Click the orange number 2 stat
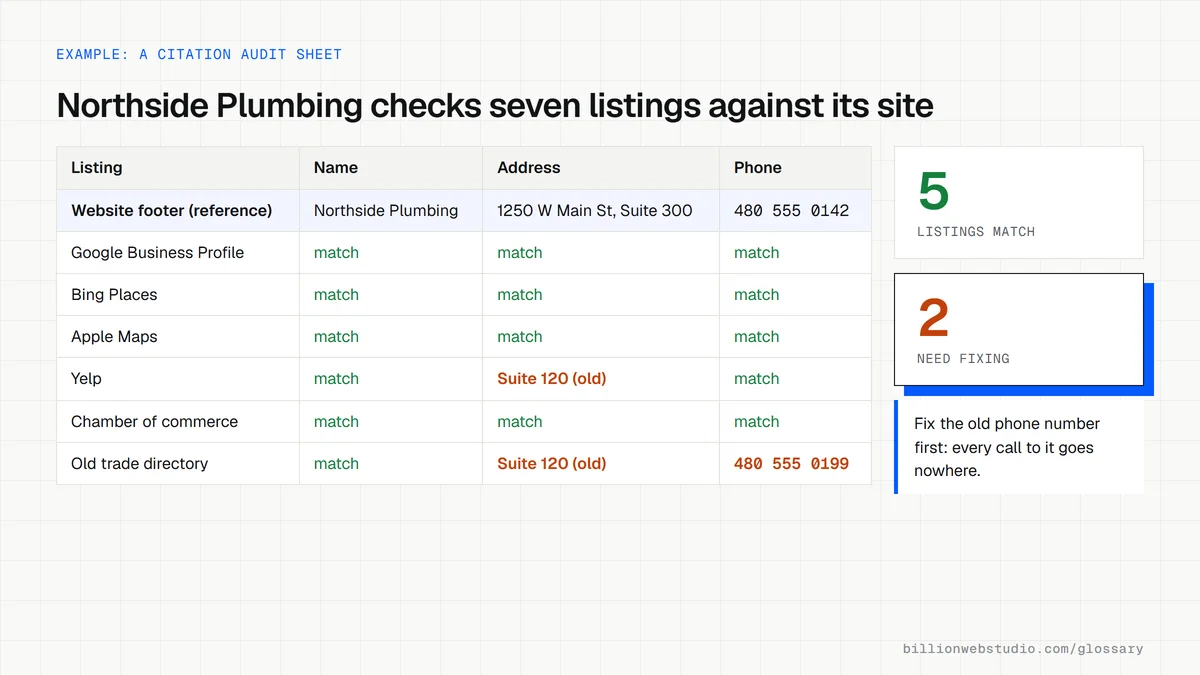The width and height of the screenshot is (1200, 675). (933, 318)
